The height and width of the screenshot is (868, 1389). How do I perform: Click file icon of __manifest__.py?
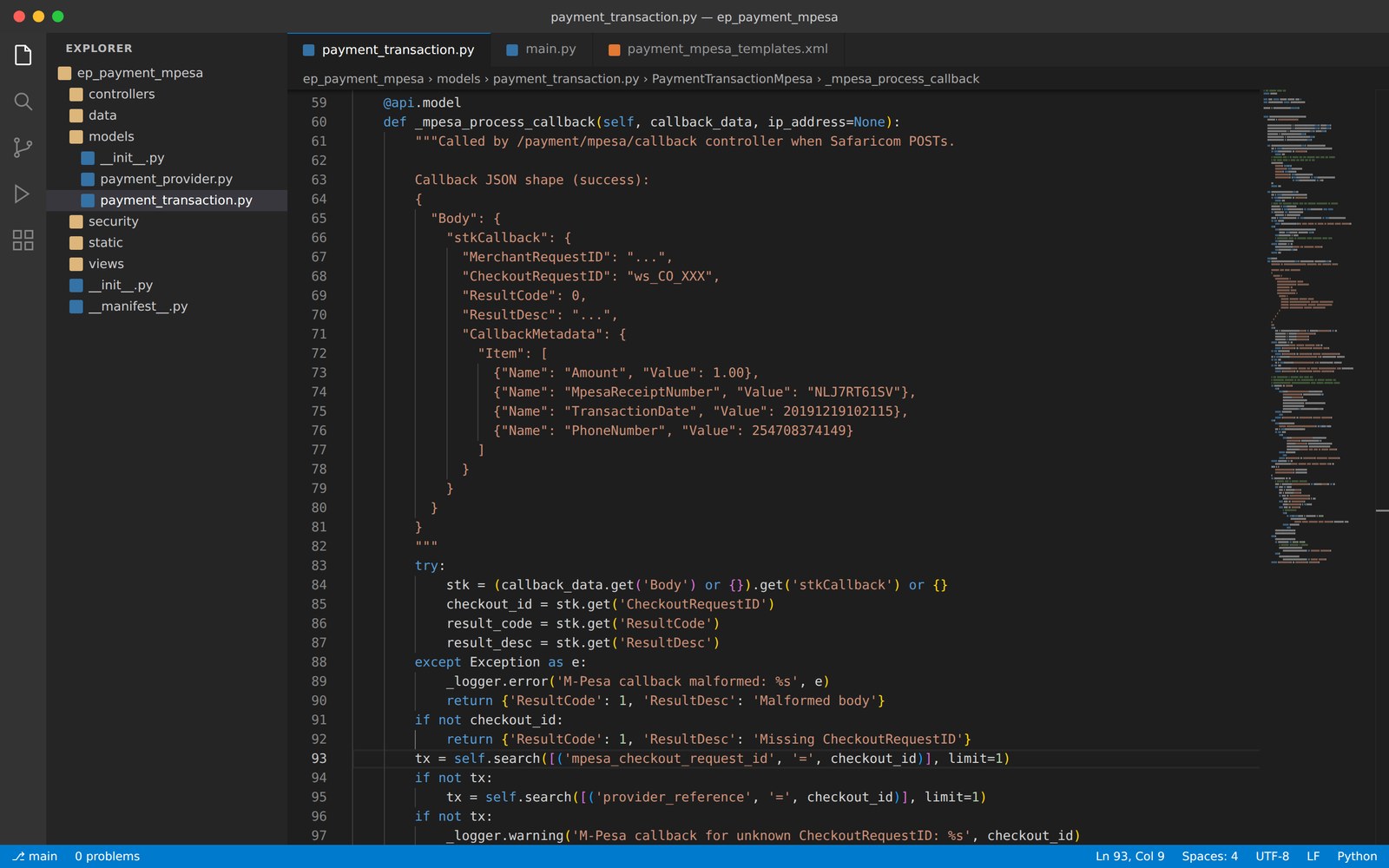click(76, 306)
